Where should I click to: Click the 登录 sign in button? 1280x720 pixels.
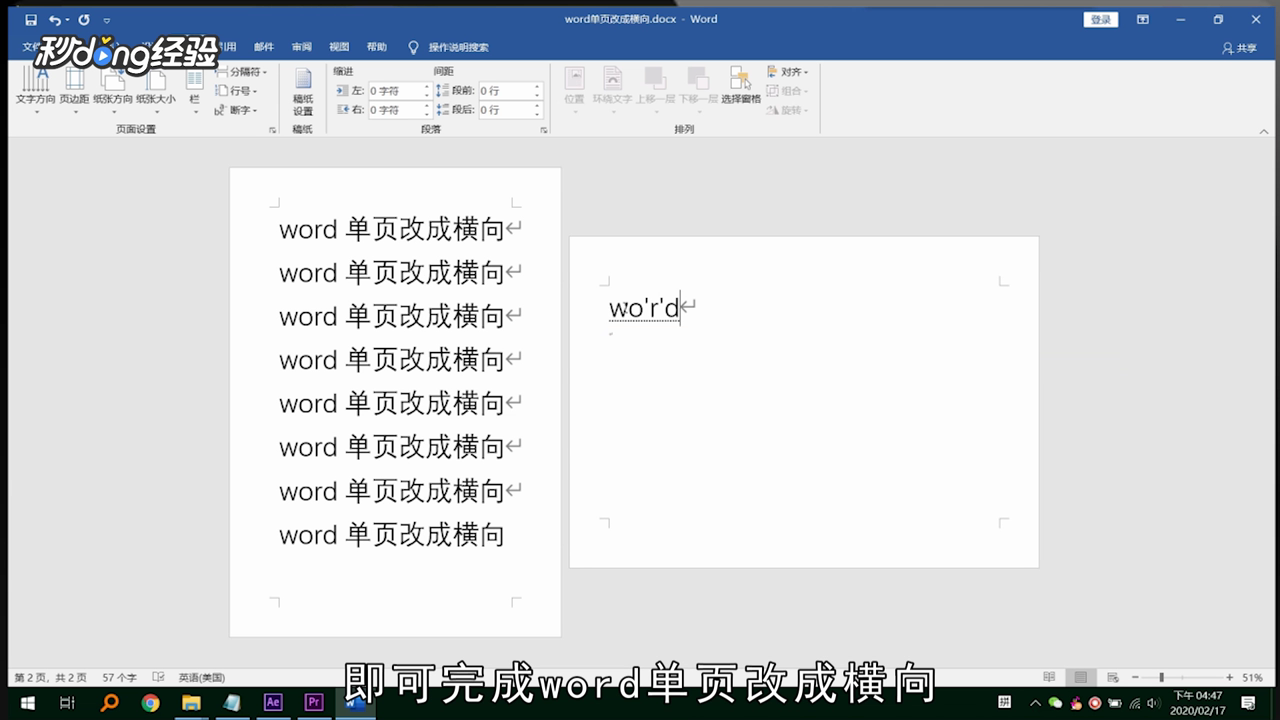(1101, 20)
